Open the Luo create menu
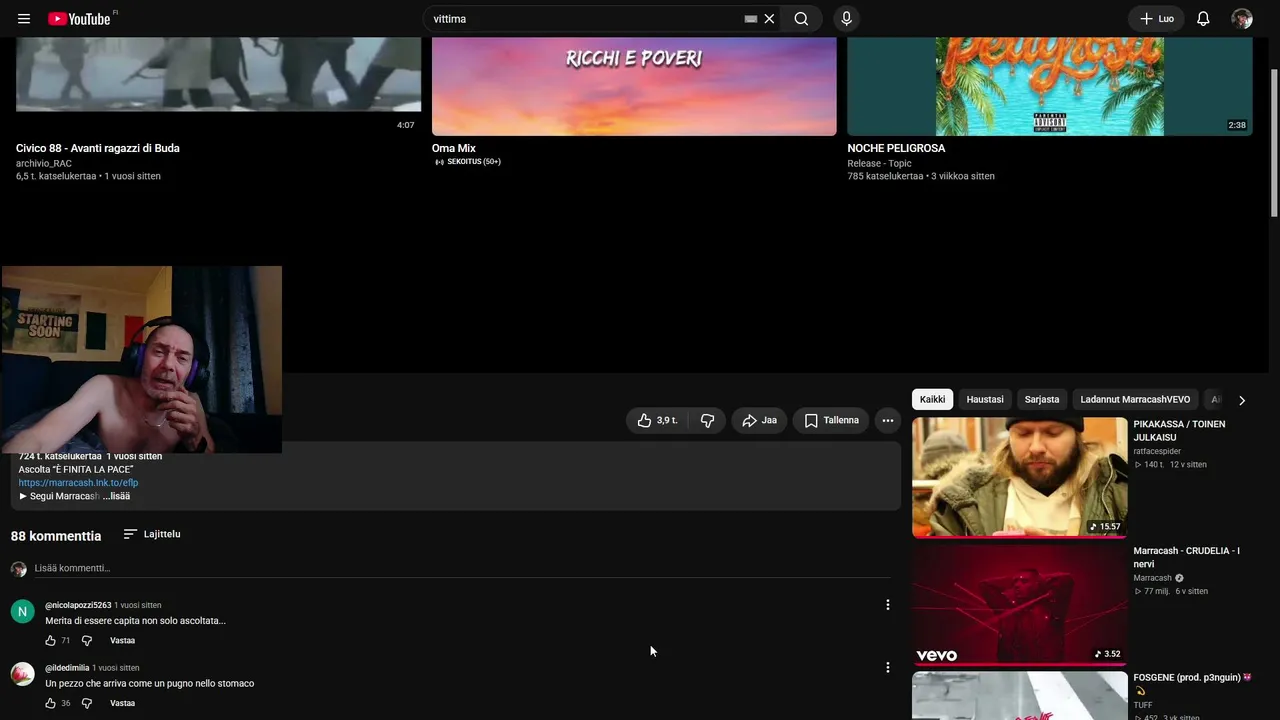1280x720 pixels. (x=1157, y=19)
